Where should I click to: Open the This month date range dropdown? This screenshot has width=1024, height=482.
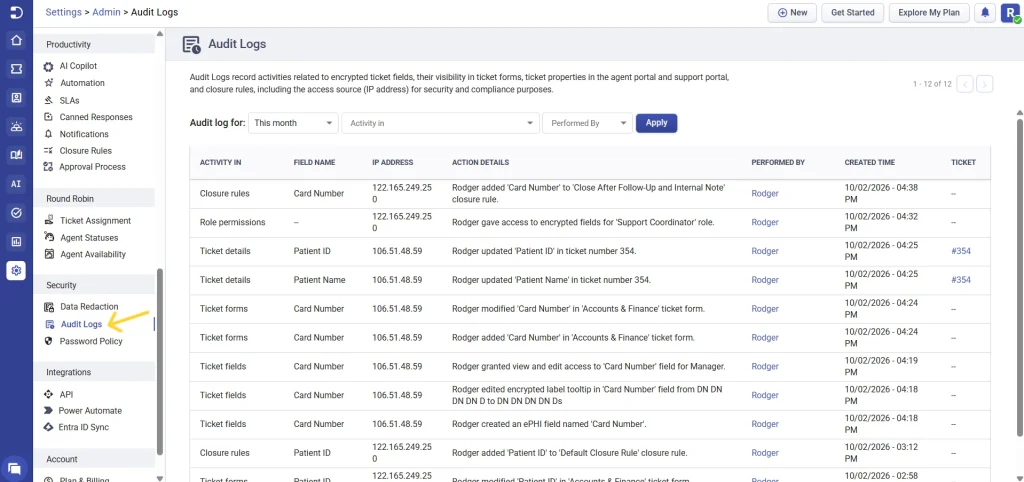pyautogui.click(x=293, y=123)
